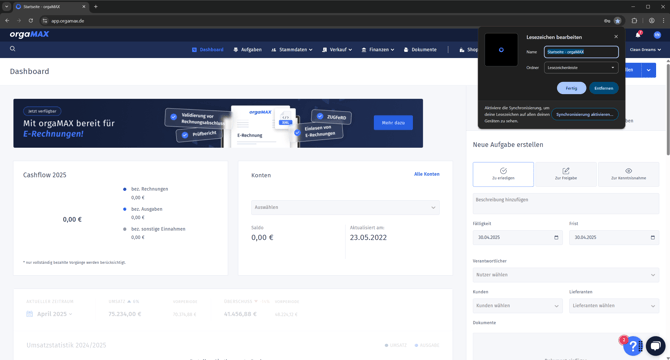This screenshot has height=360, width=670.
Task: Open the Alle Konten link
Action: point(426,174)
